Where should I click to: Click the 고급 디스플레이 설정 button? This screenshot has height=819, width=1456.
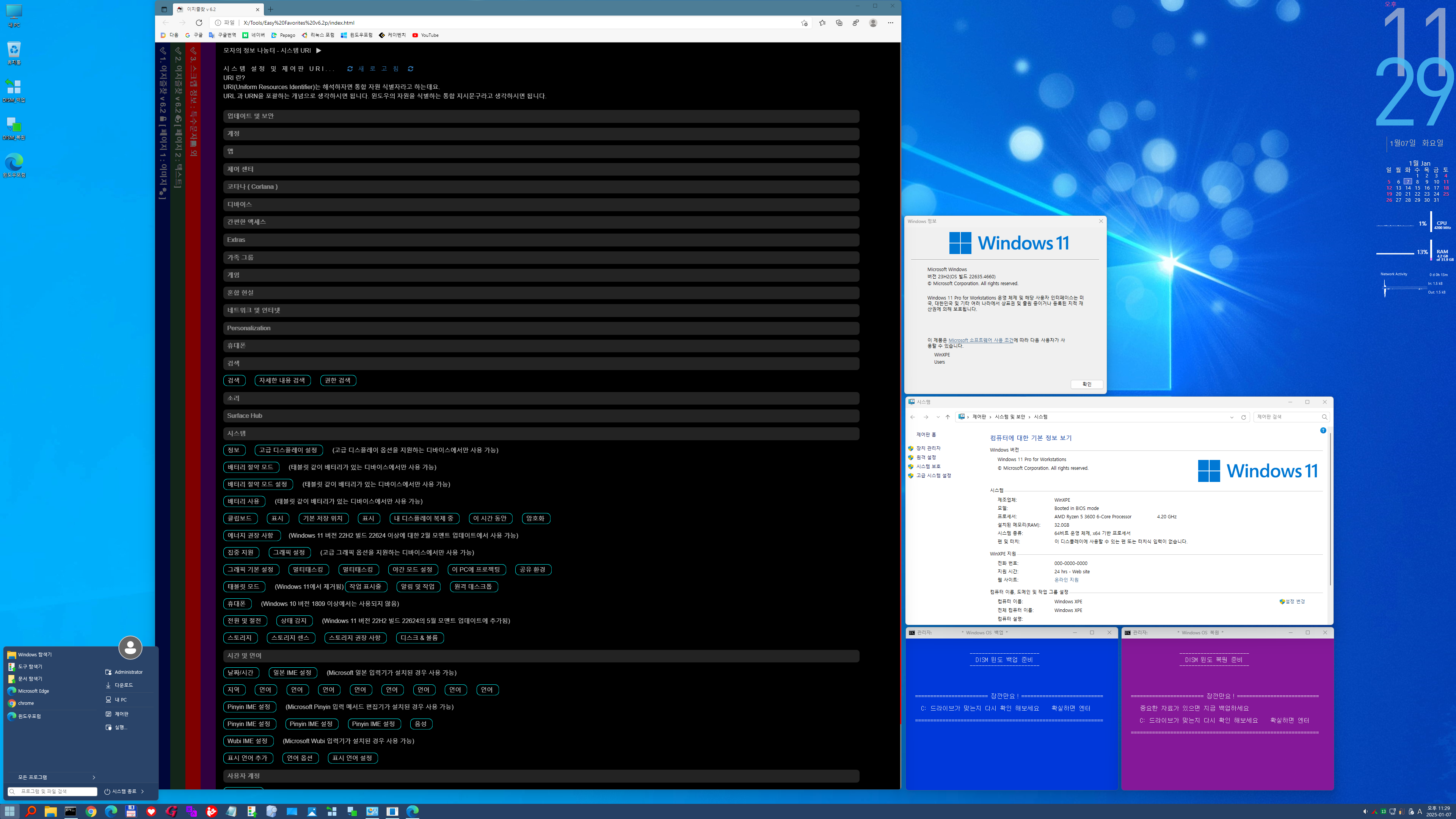pyautogui.click(x=288, y=450)
